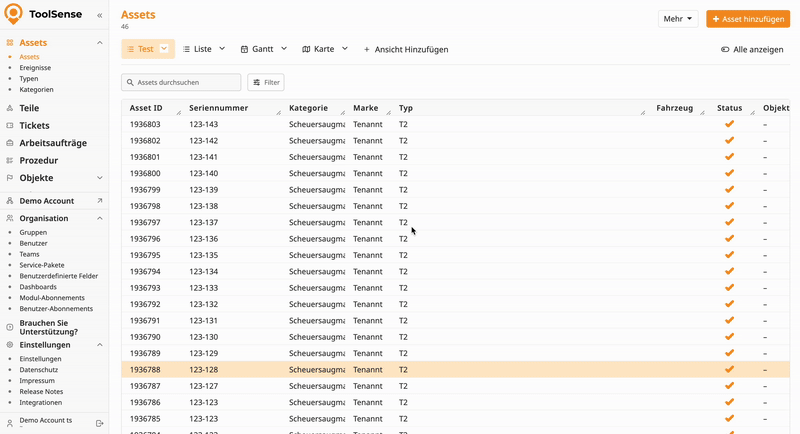Open Tickets from the sidebar icon
The height and width of the screenshot is (434, 800).
(x=10, y=126)
